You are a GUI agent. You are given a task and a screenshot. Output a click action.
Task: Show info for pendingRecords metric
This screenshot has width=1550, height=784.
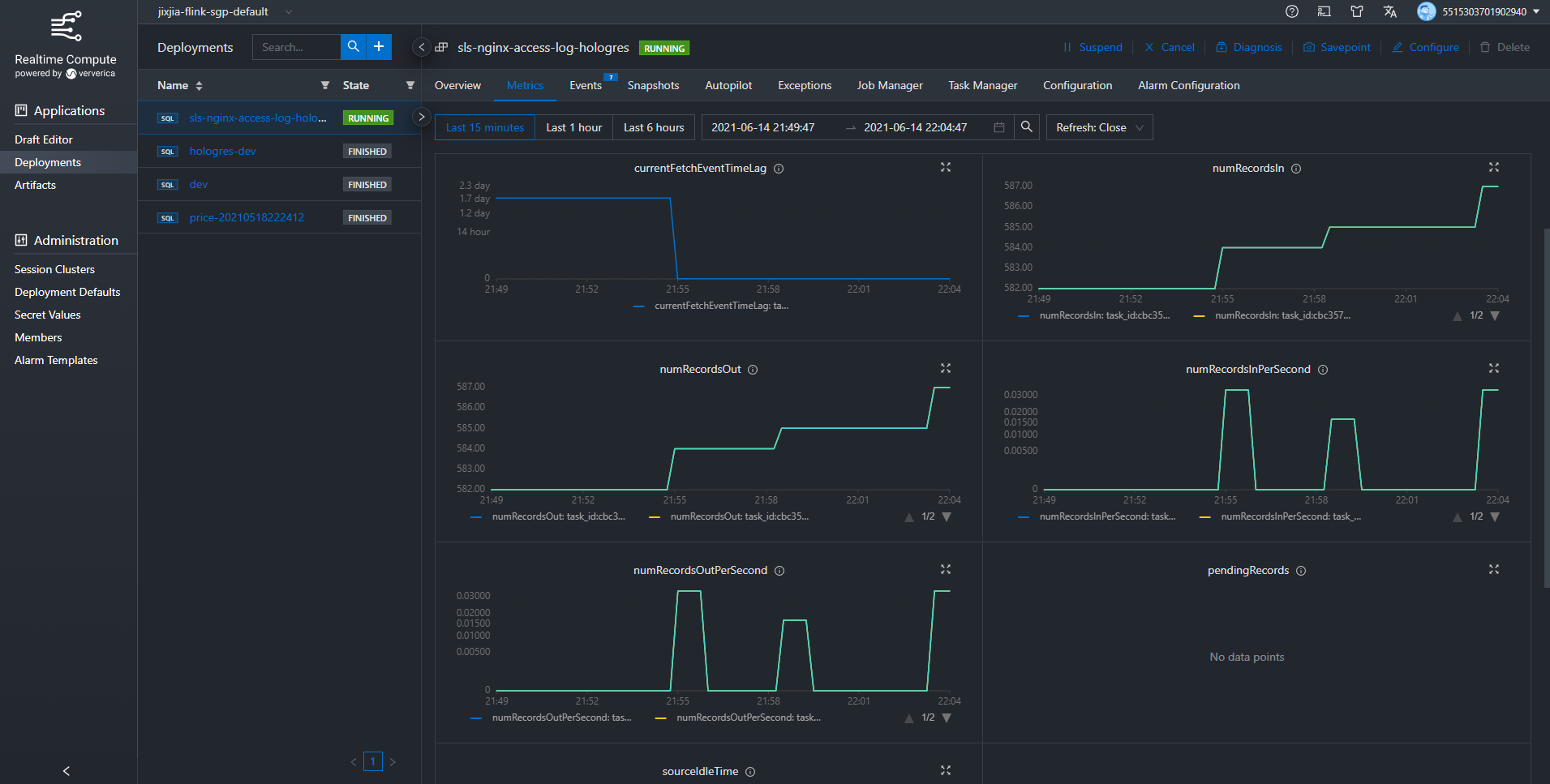click(x=1301, y=571)
